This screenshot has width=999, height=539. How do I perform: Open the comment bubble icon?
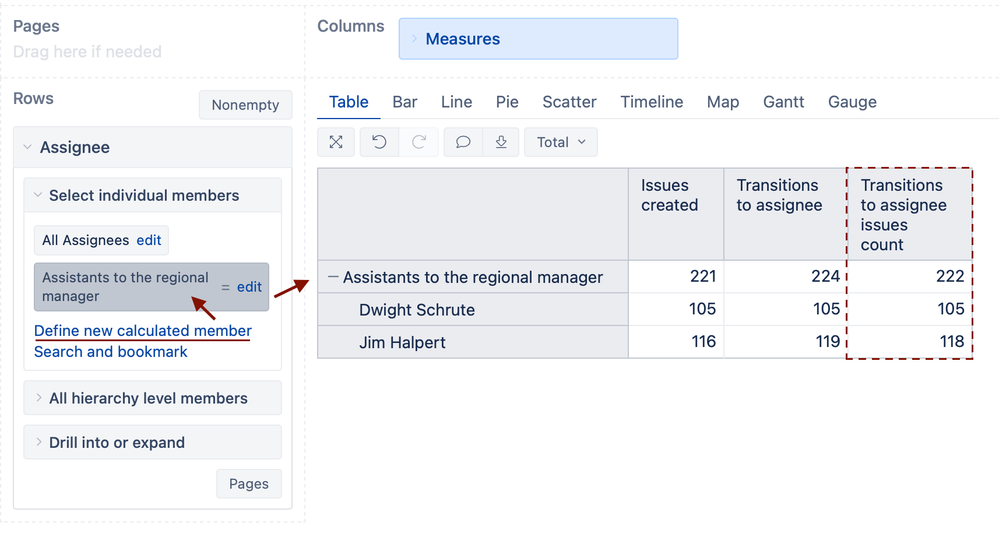(x=463, y=142)
